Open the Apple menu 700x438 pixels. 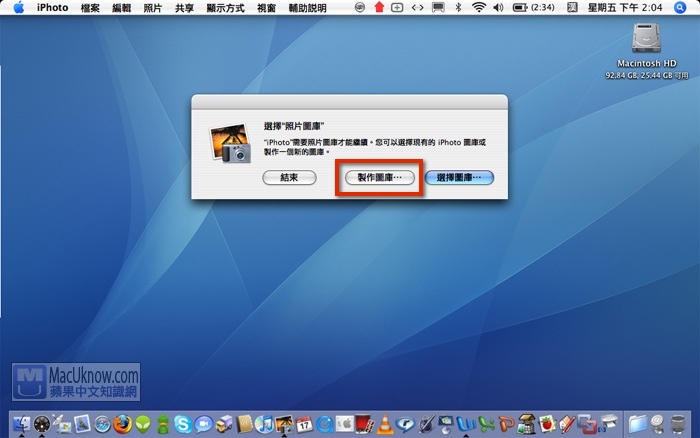coord(18,7)
